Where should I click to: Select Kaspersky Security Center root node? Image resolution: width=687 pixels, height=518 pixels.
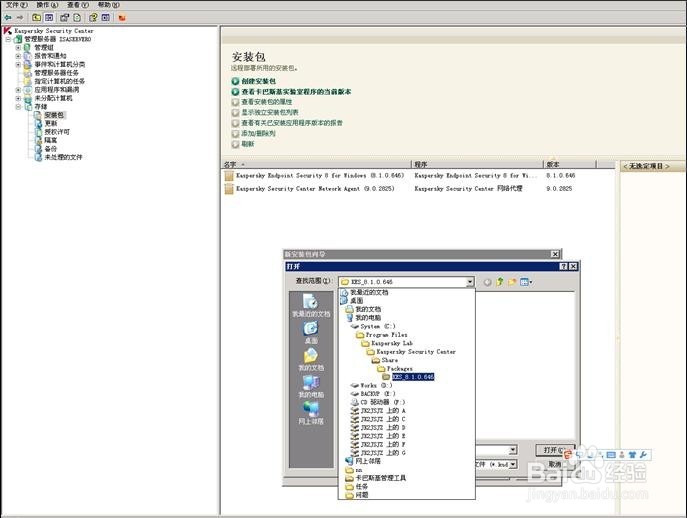(x=53, y=31)
